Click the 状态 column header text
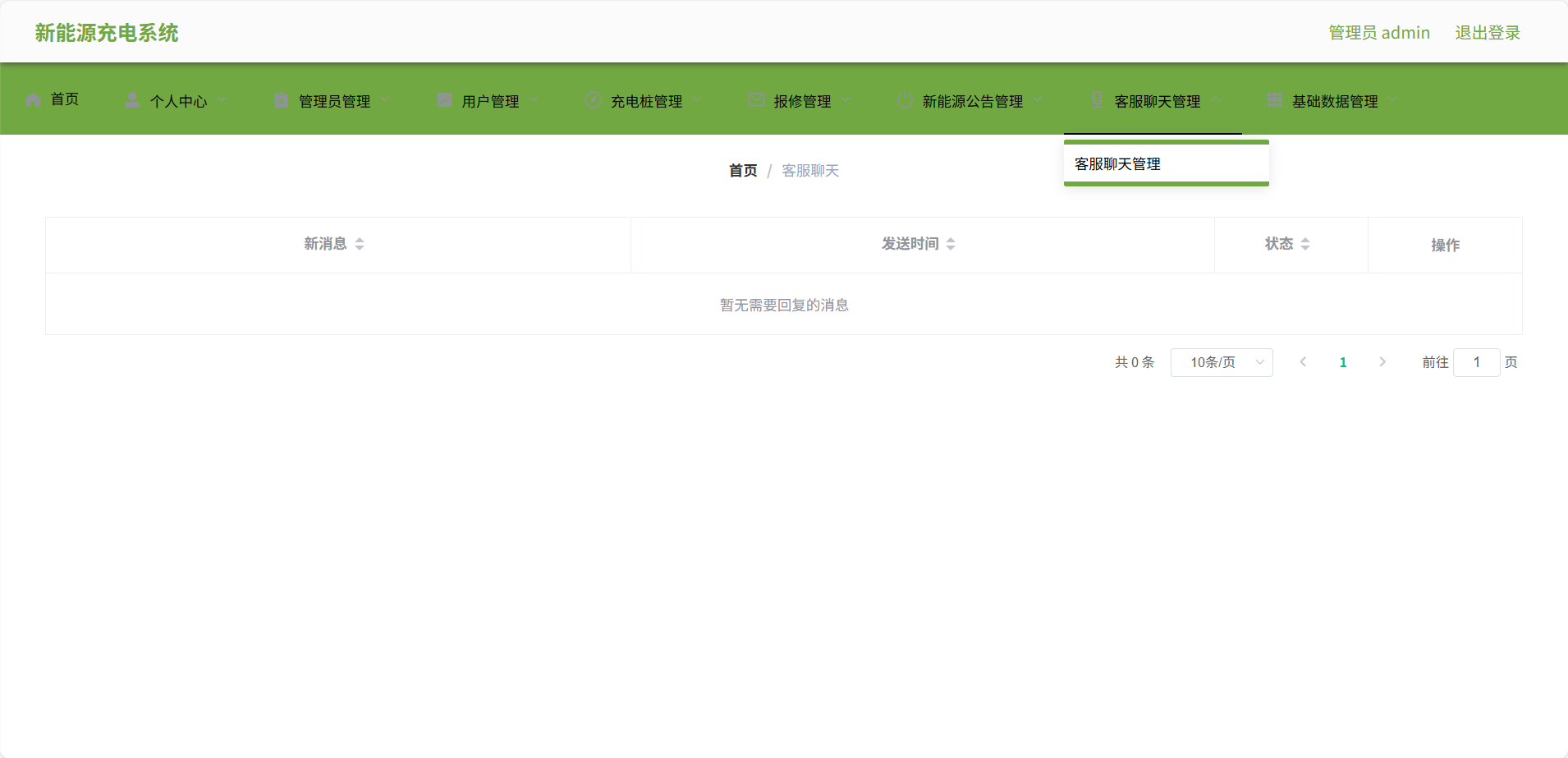 pyautogui.click(x=1279, y=243)
